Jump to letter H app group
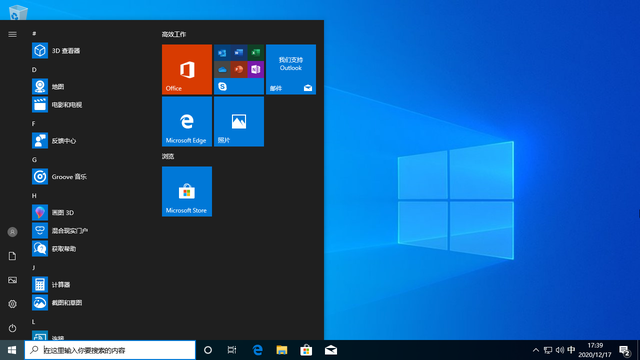640x360 pixels. 34,196
